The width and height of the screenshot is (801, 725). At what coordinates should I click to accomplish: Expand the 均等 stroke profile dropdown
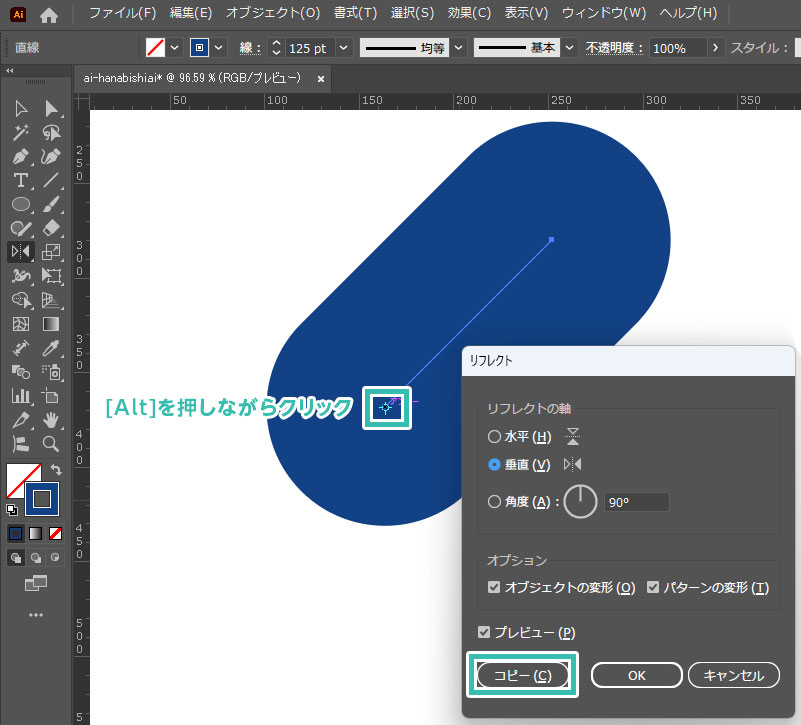[458, 48]
